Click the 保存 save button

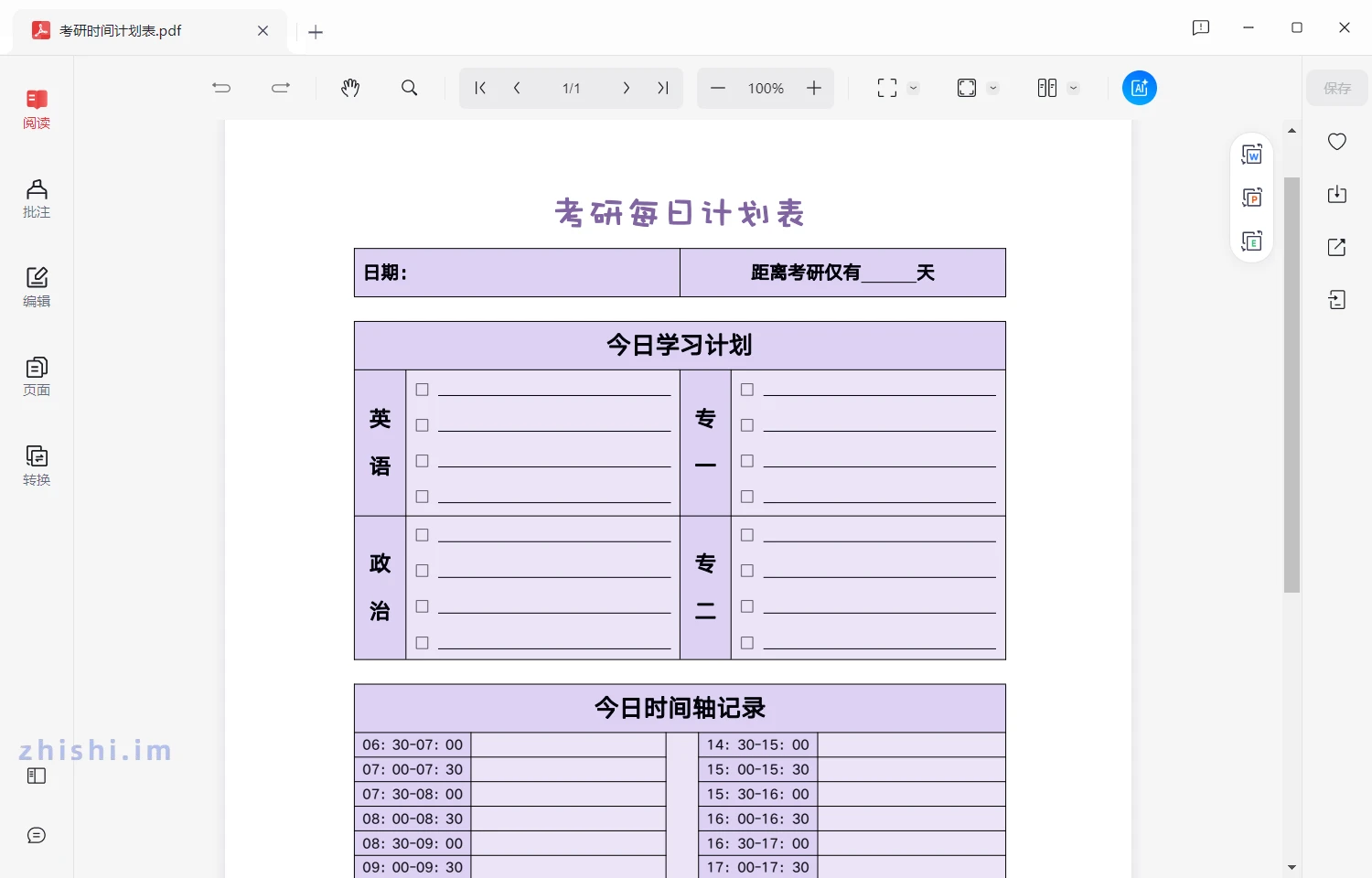pyautogui.click(x=1337, y=88)
